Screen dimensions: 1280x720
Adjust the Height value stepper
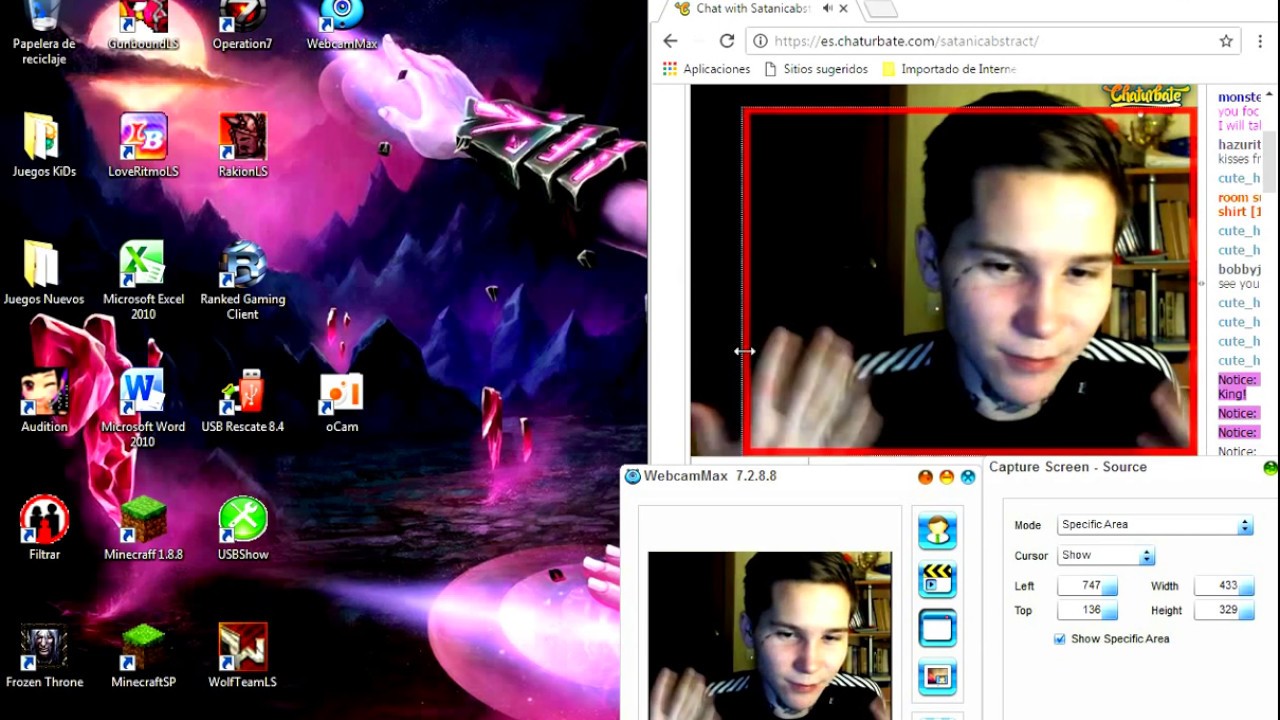coord(1246,610)
